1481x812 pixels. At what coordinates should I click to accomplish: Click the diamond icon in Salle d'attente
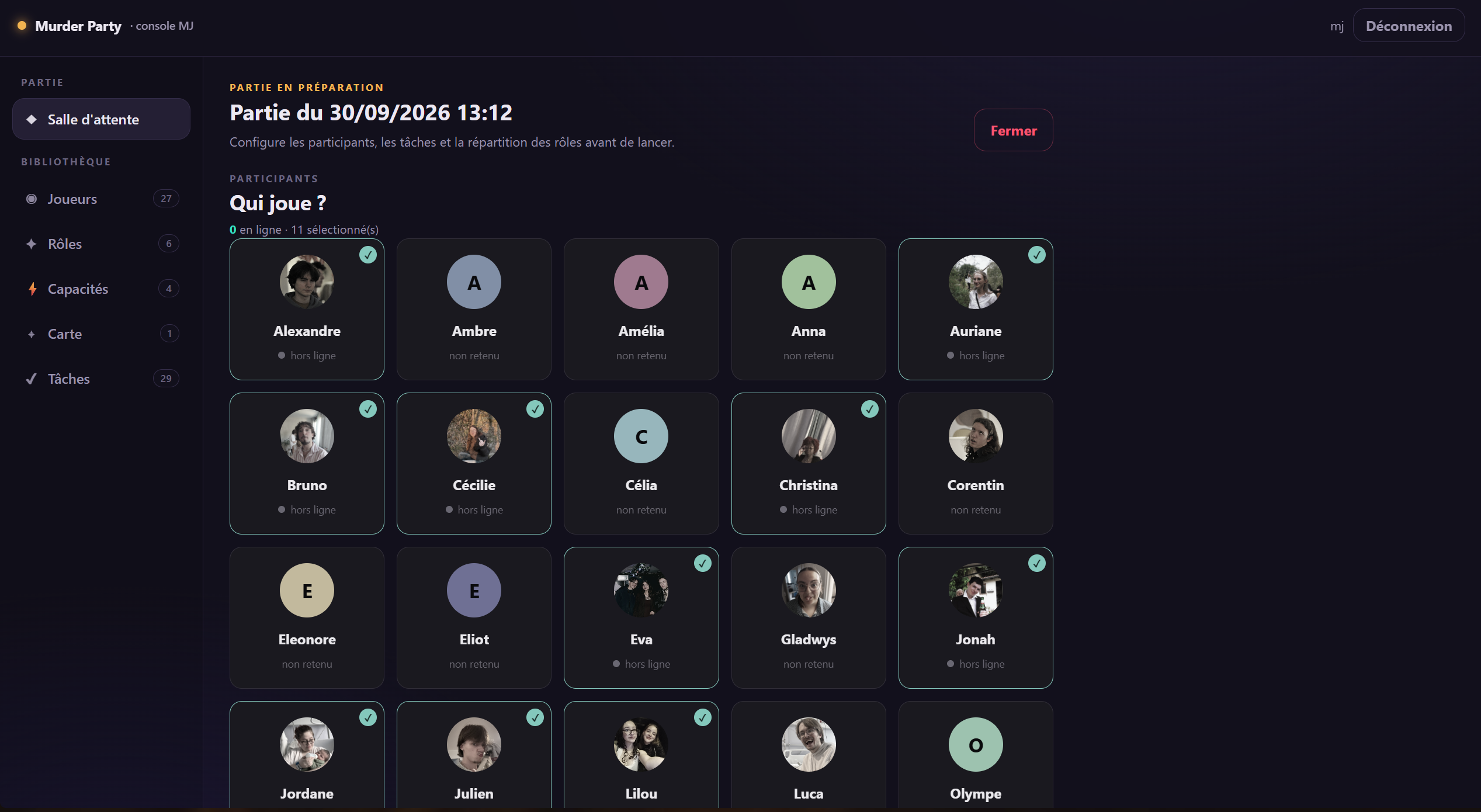point(32,119)
